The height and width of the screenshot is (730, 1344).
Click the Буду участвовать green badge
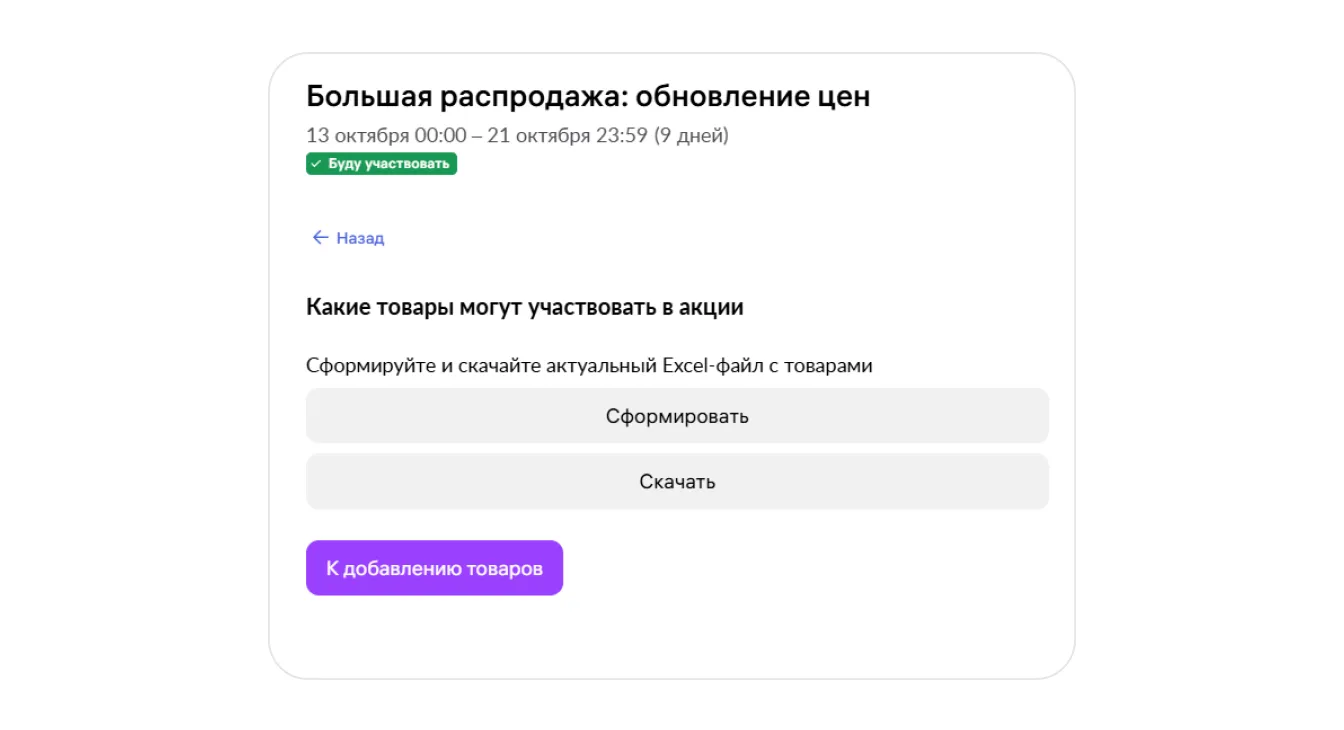(x=381, y=164)
